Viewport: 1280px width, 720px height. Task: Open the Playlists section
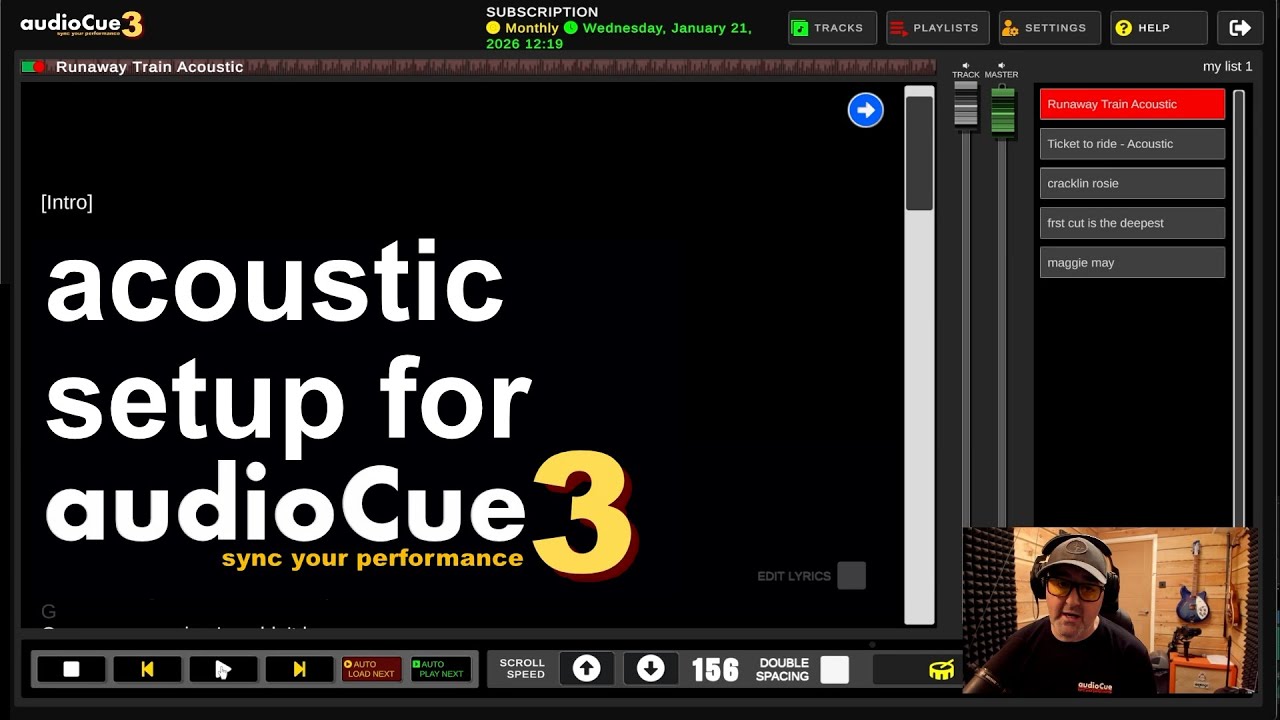[x=937, y=28]
